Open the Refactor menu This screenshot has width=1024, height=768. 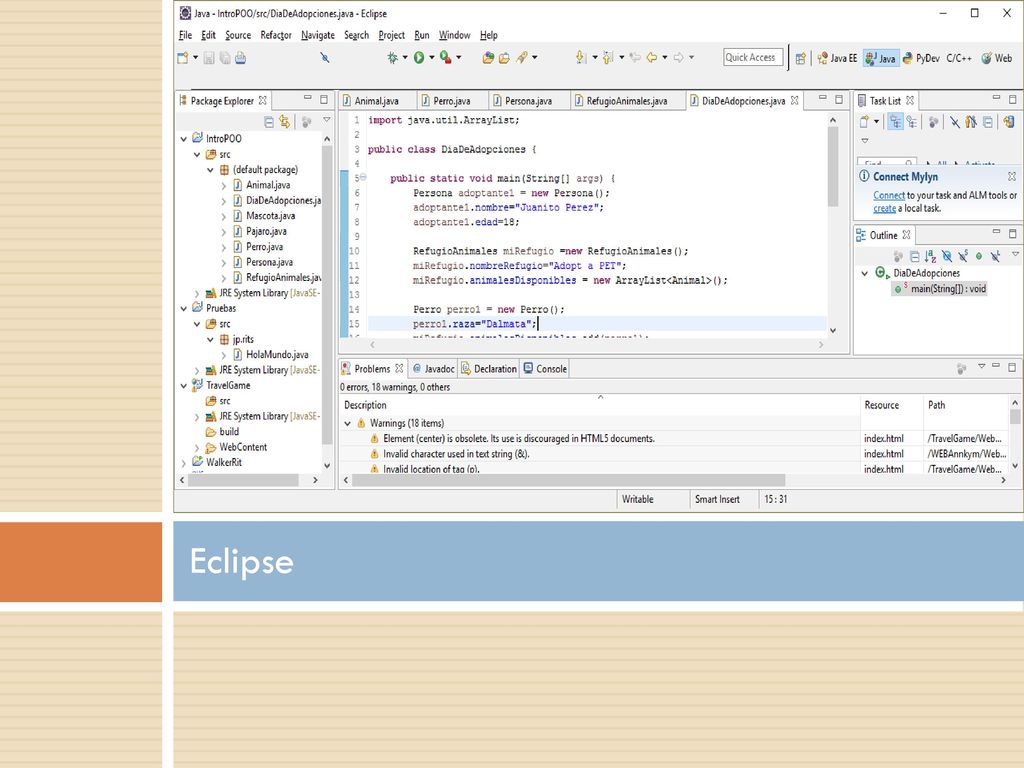point(276,35)
